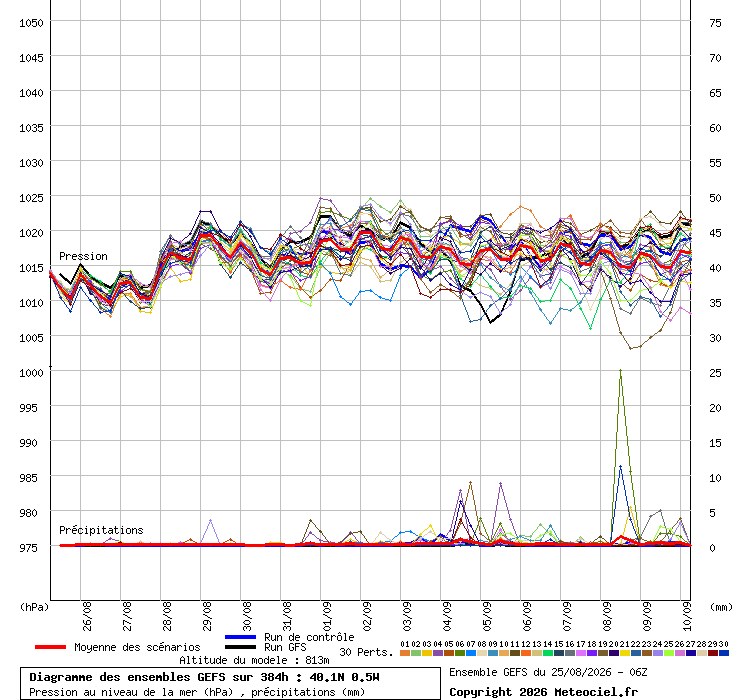Click the 25 precipitation axis value
740x700 pixels.
(x=715, y=373)
